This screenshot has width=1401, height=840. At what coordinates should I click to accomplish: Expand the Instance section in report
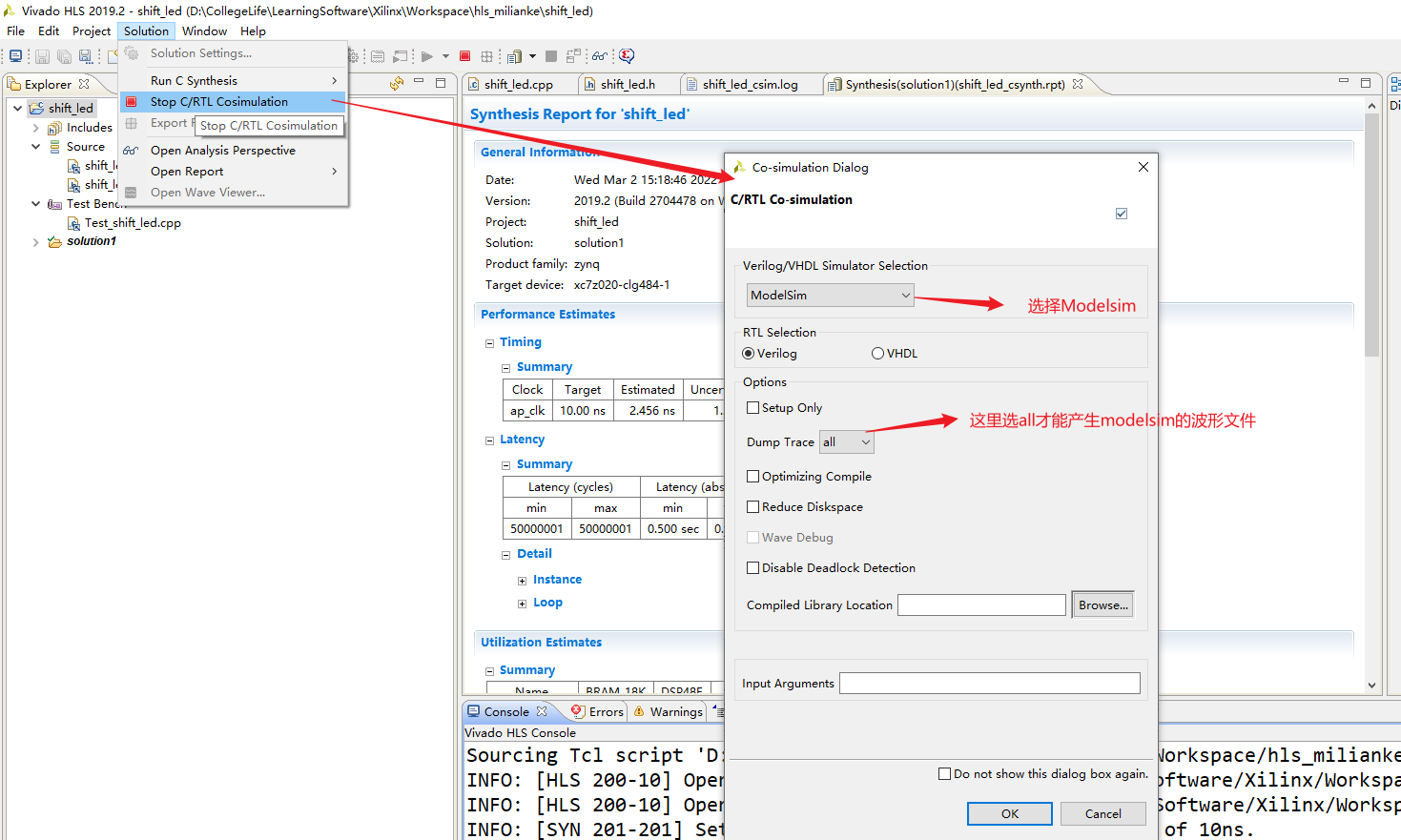click(x=522, y=581)
